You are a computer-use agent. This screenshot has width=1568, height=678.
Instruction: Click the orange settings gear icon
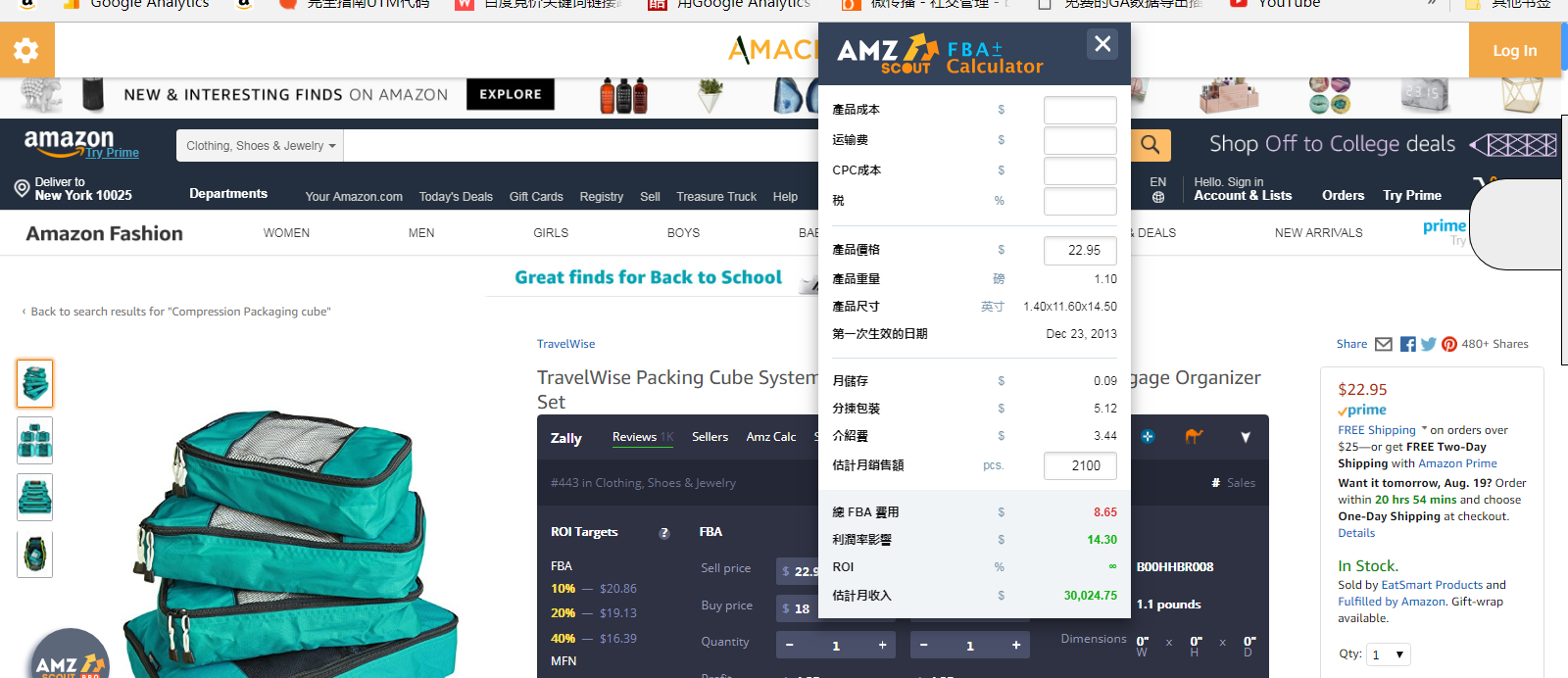click(26, 50)
